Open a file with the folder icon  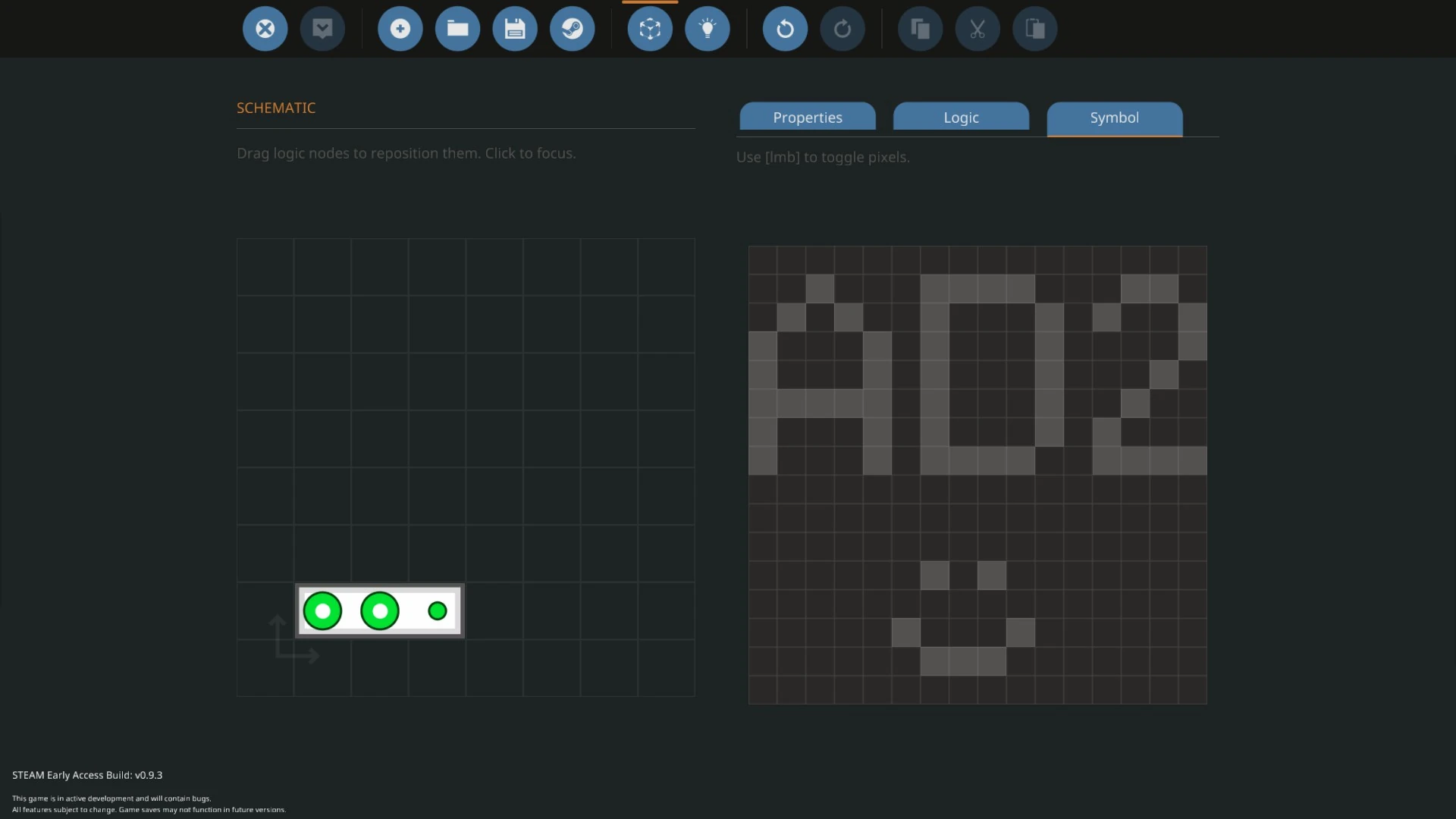(457, 29)
